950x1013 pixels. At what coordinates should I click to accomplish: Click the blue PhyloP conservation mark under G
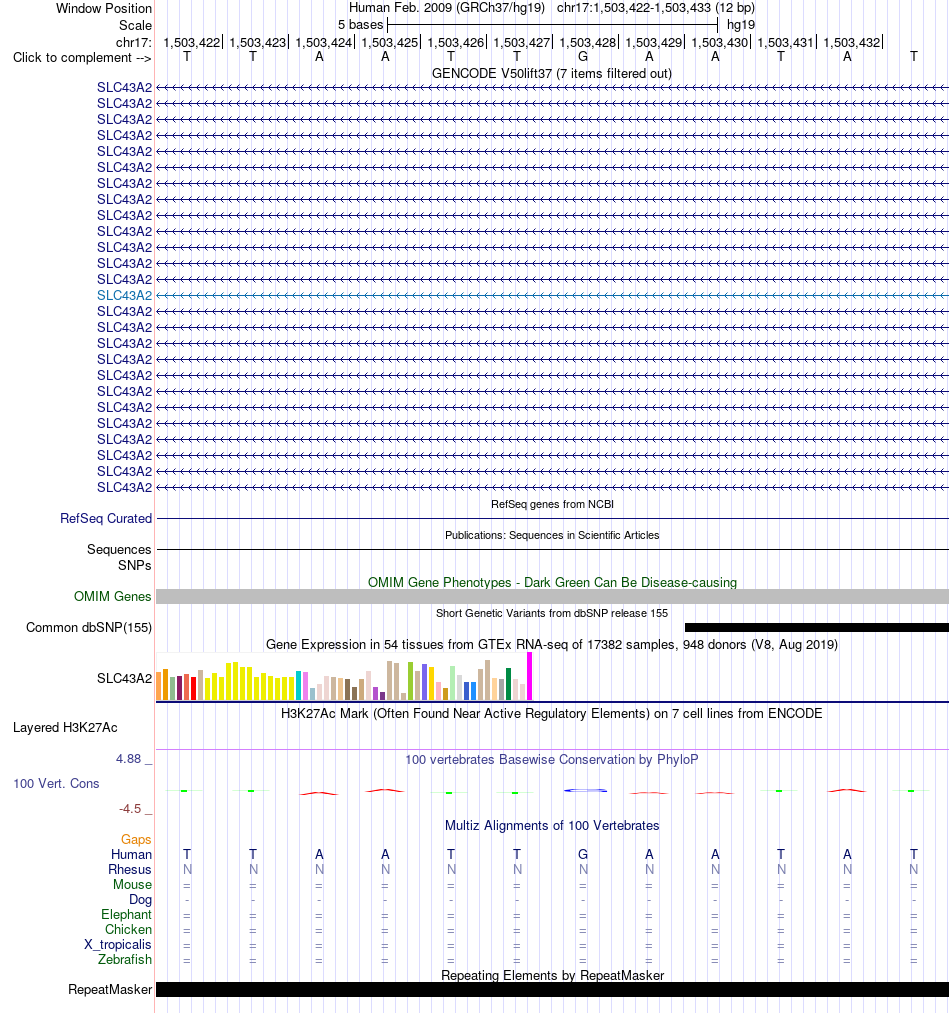586,790
